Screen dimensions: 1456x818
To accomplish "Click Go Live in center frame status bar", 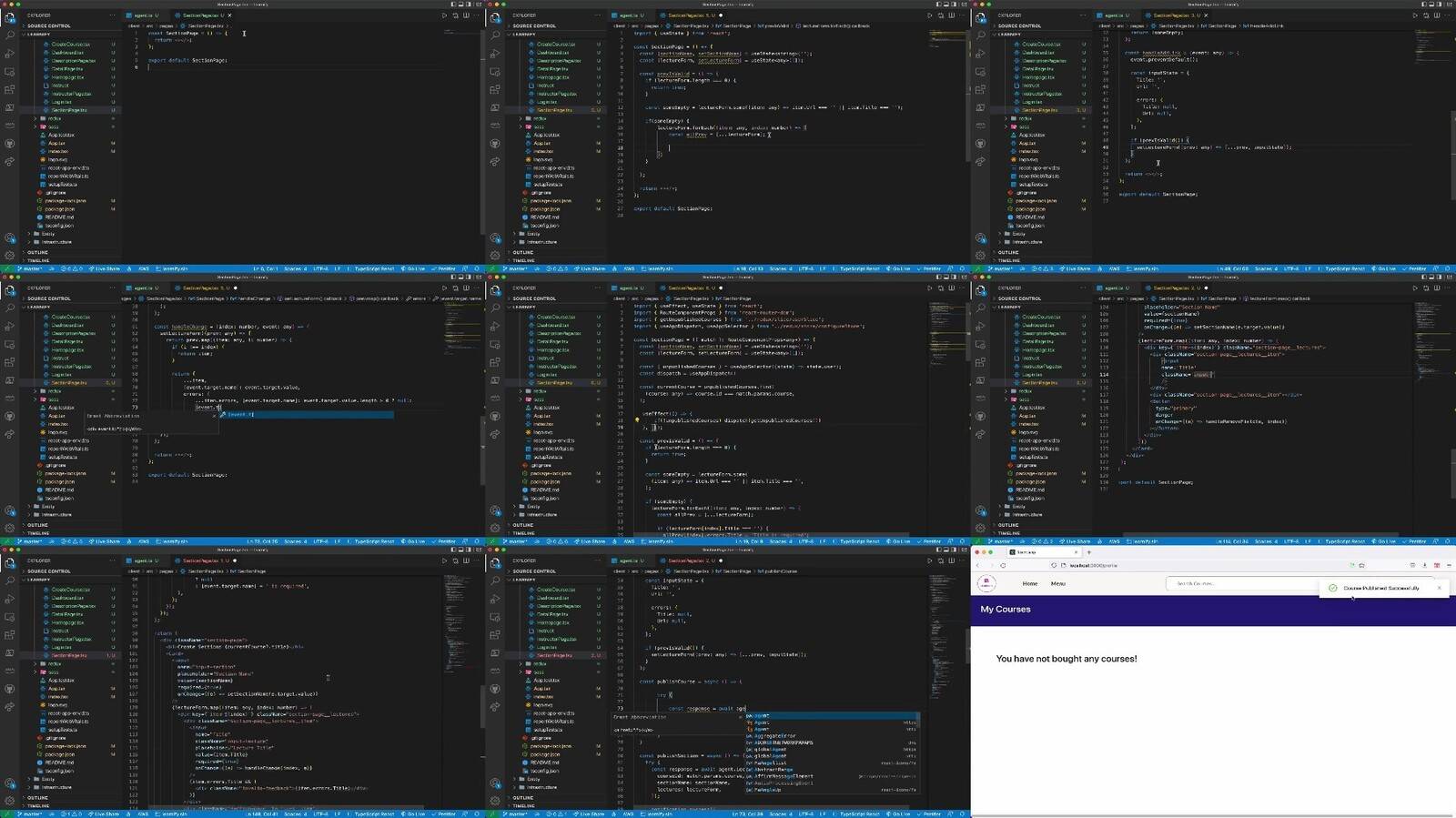I will coord(897,541).
